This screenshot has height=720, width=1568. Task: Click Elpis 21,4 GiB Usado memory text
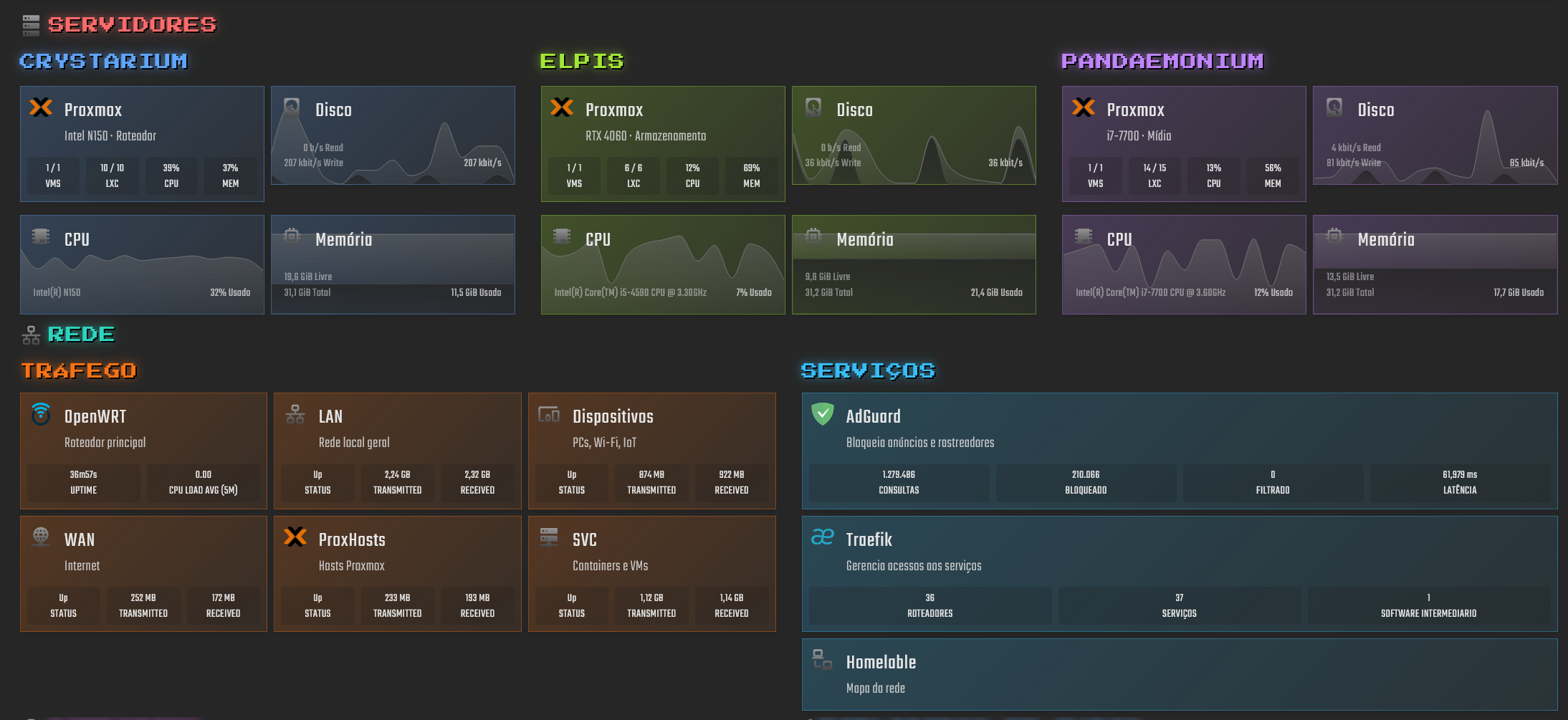[997, 292]
